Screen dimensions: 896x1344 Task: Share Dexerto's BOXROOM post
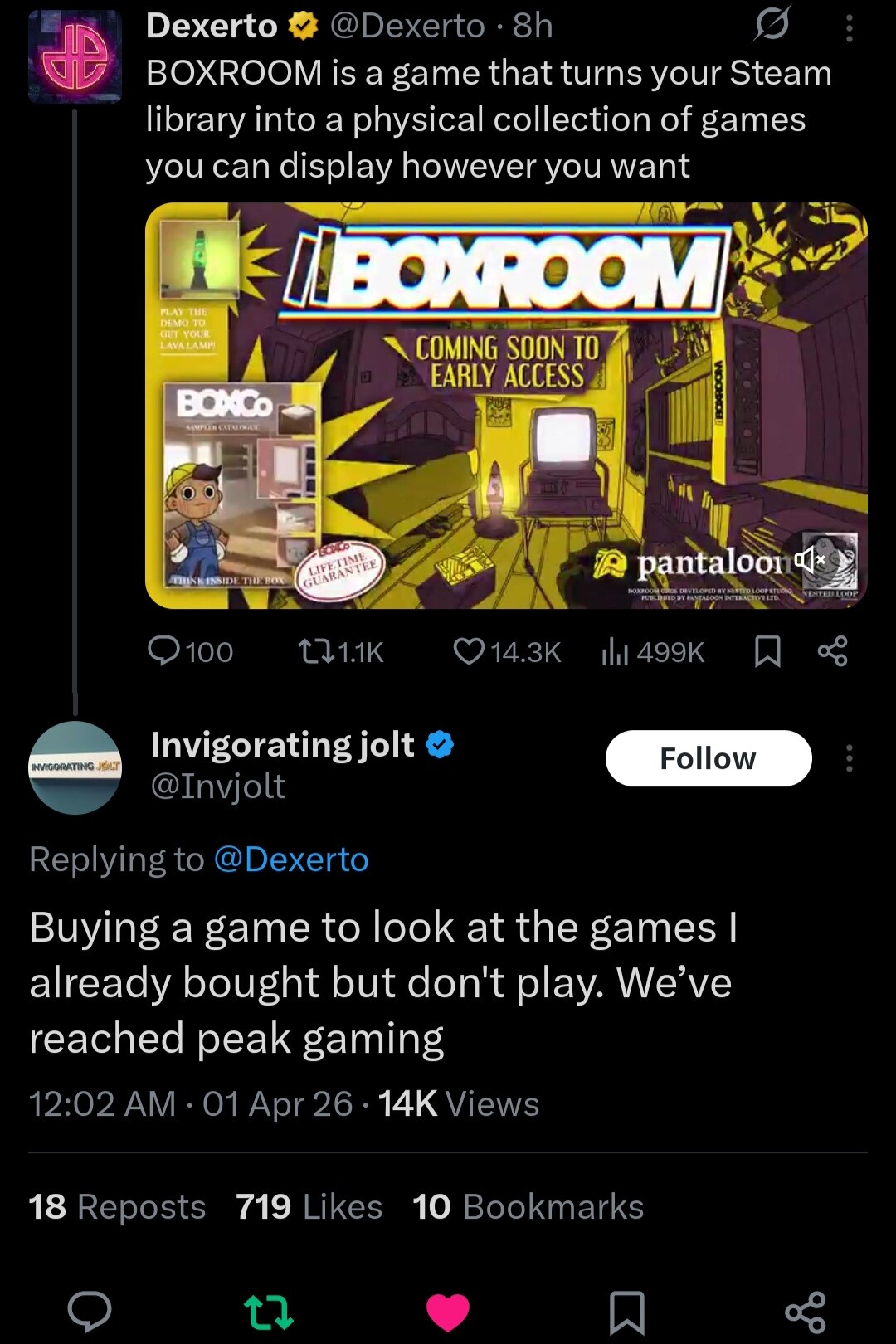click(832, 651)
